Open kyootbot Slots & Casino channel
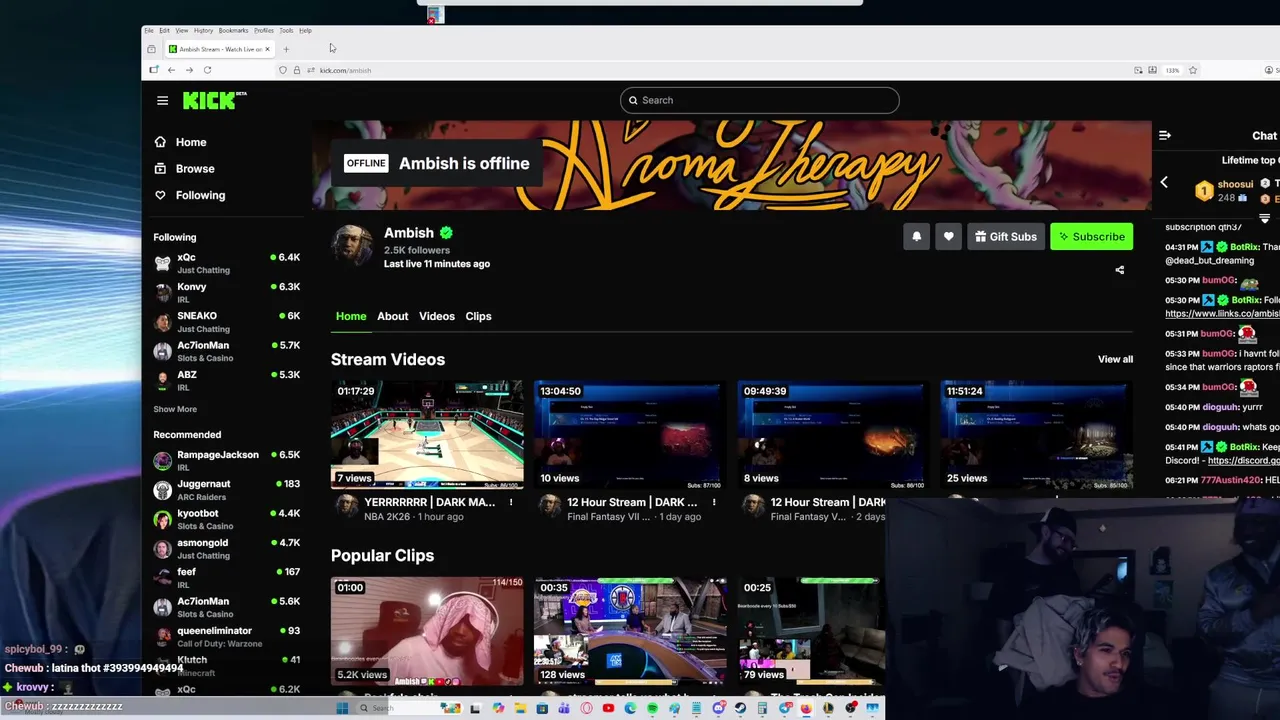 click(226, 519)
